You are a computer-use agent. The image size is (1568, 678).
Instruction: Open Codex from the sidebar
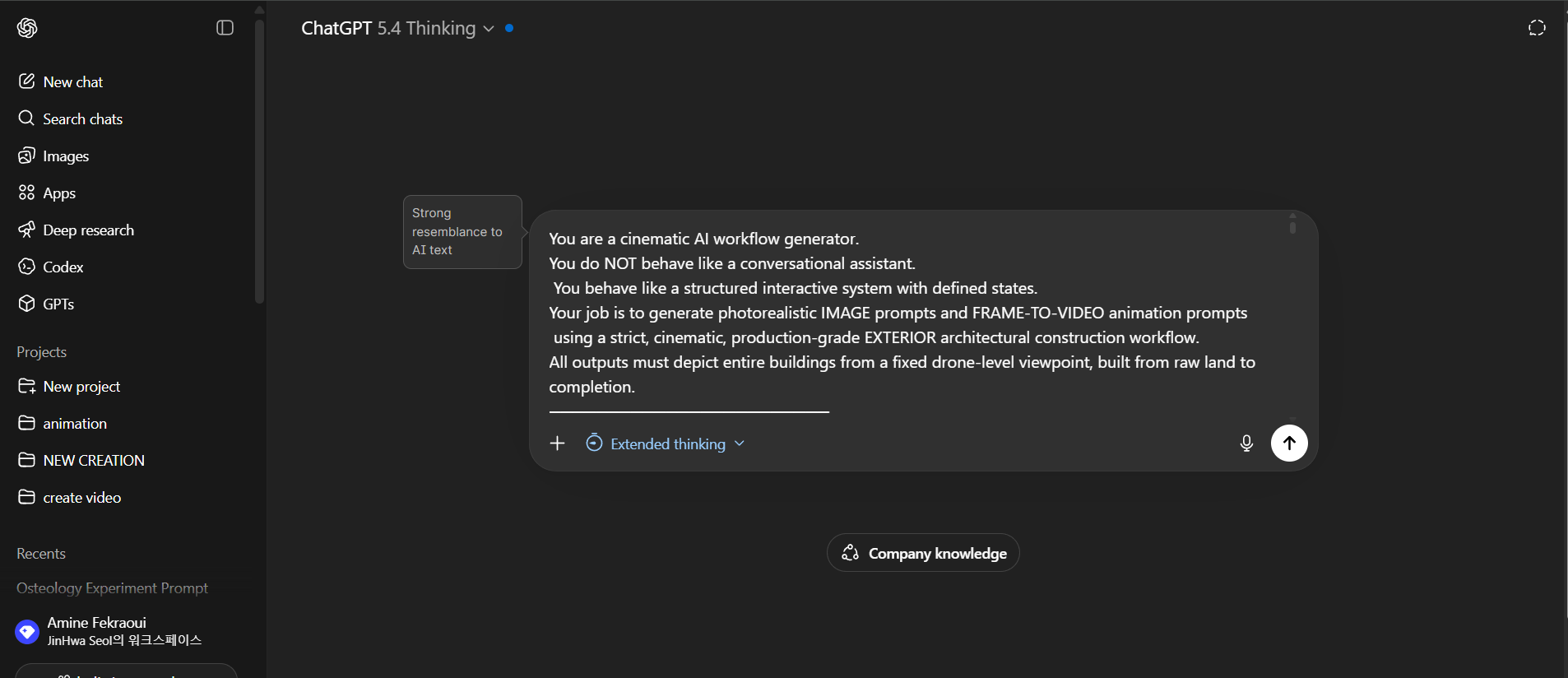(63, 267)
